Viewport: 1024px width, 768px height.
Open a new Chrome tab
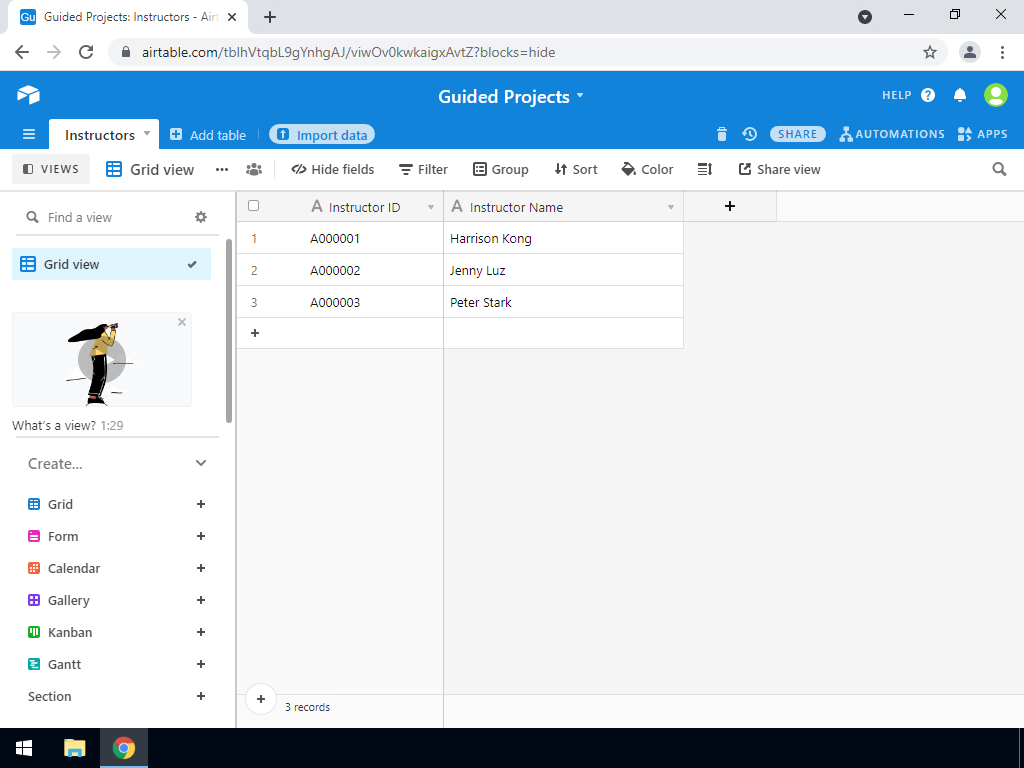click(270, 17)
